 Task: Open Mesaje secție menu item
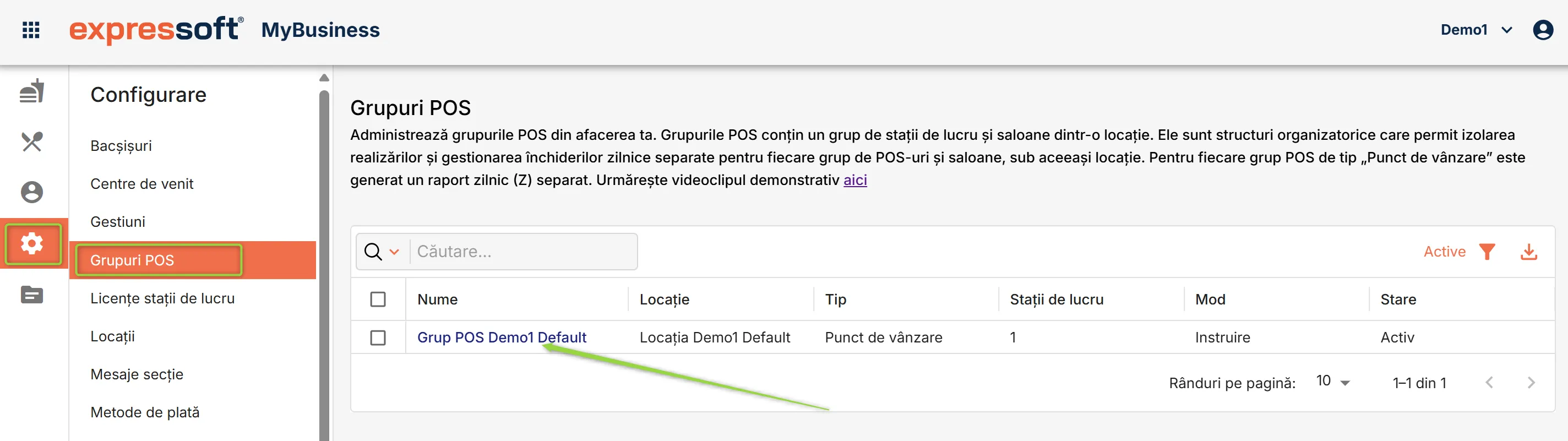click(137, 374)
